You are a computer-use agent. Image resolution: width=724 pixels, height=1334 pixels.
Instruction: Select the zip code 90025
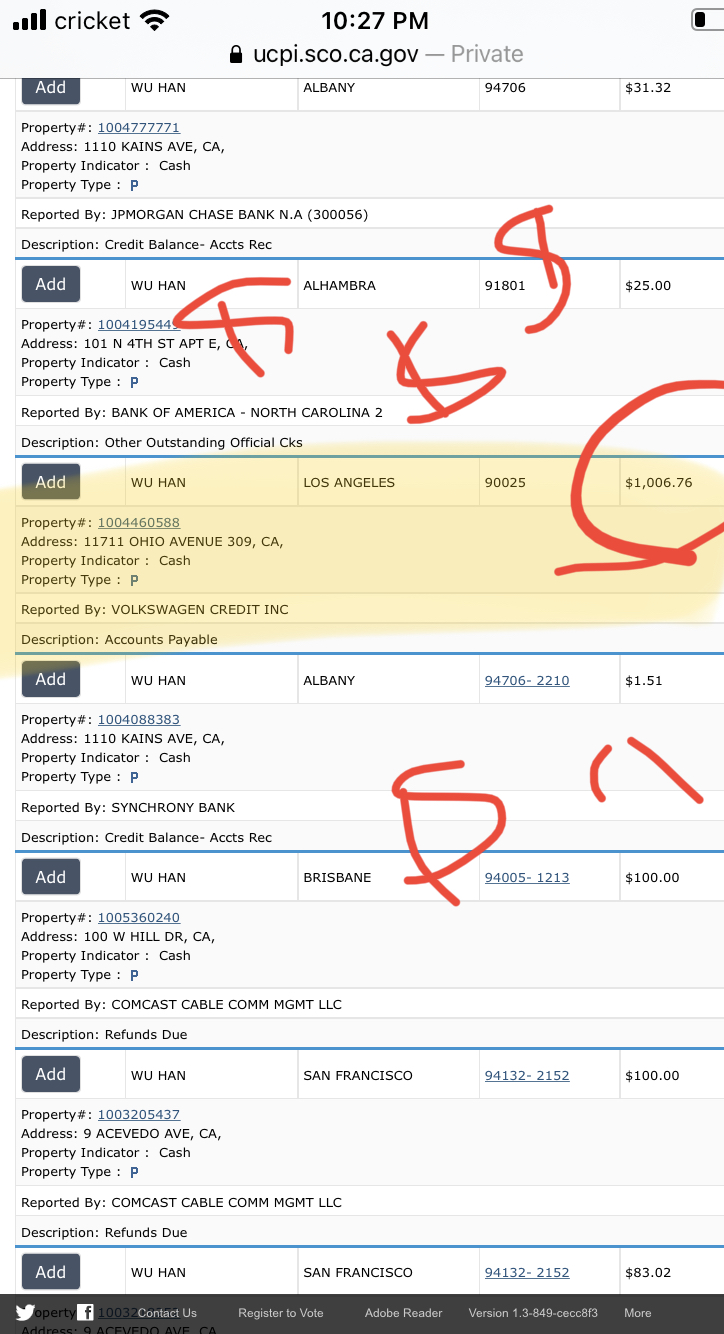click(x=505, y=482)
